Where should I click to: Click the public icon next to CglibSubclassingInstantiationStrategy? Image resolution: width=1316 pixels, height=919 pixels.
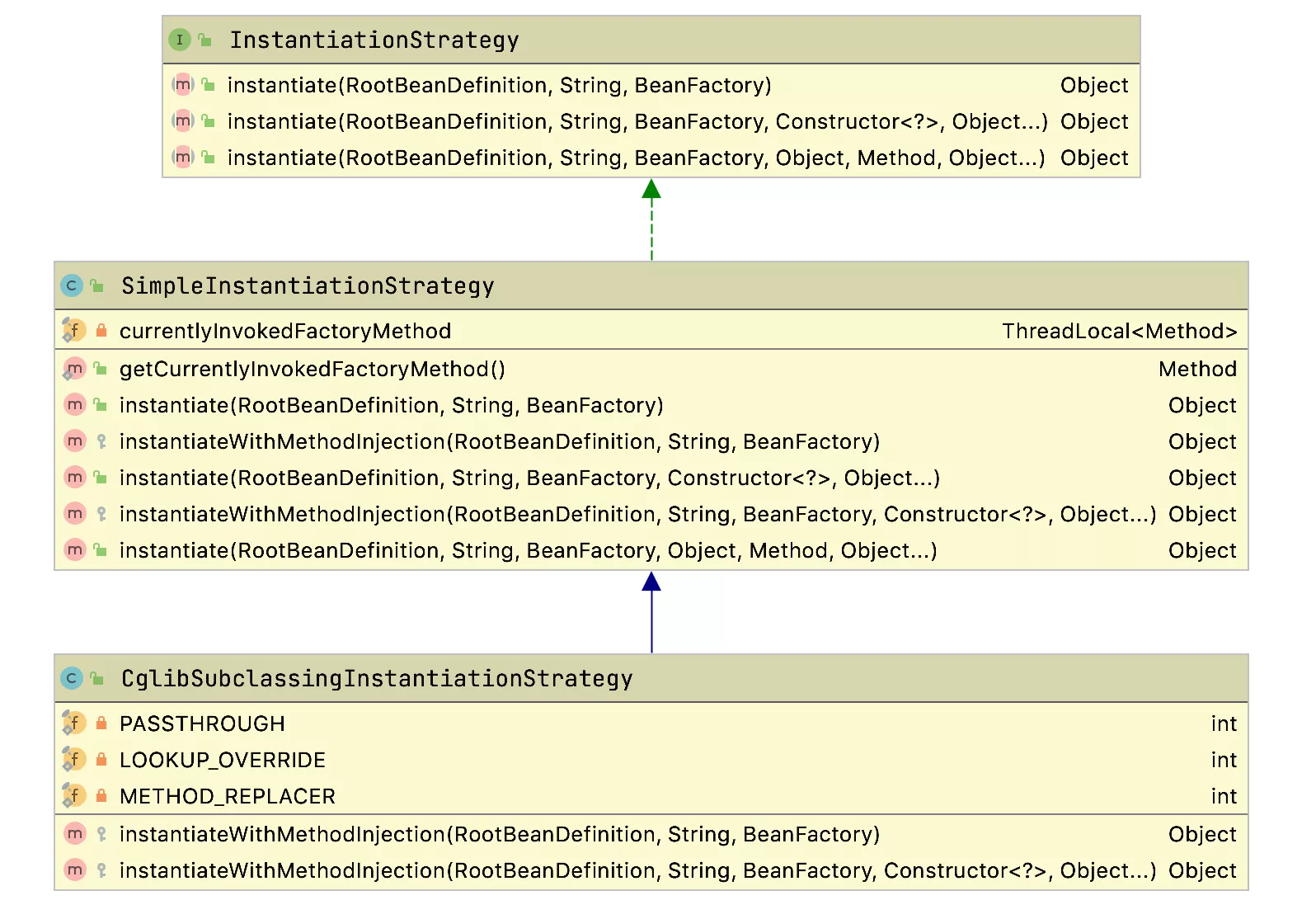[x=97, y=678]
